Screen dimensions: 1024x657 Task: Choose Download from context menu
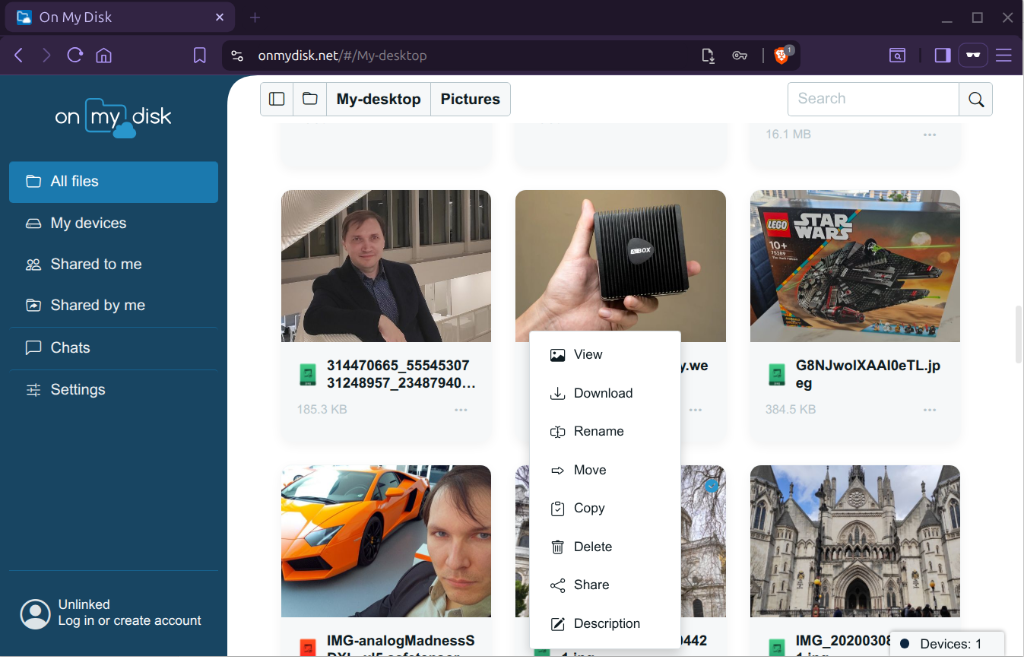tap(605, 393)
